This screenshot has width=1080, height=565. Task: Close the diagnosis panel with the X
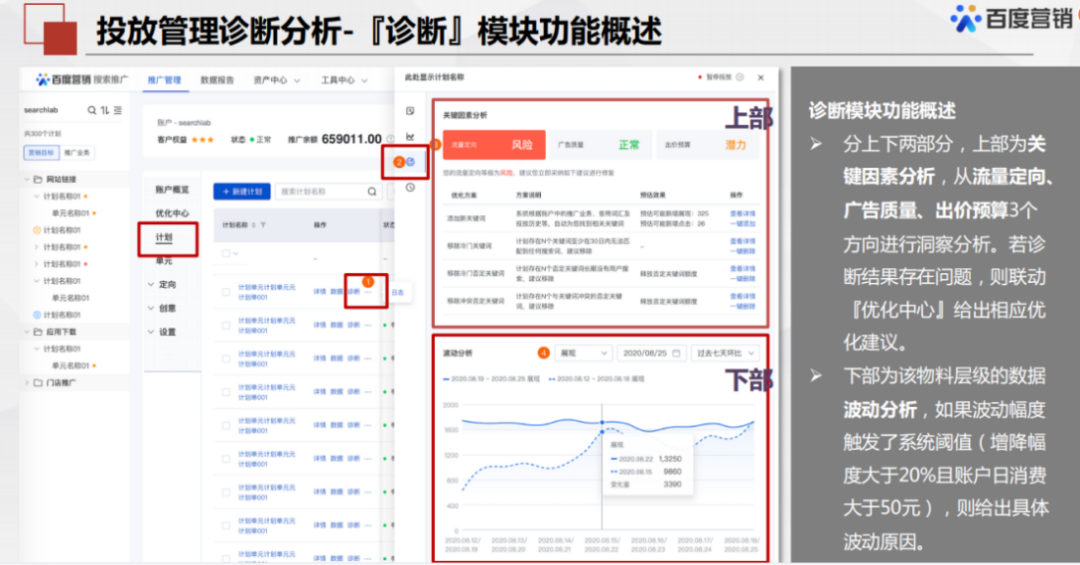coord(761,77)
